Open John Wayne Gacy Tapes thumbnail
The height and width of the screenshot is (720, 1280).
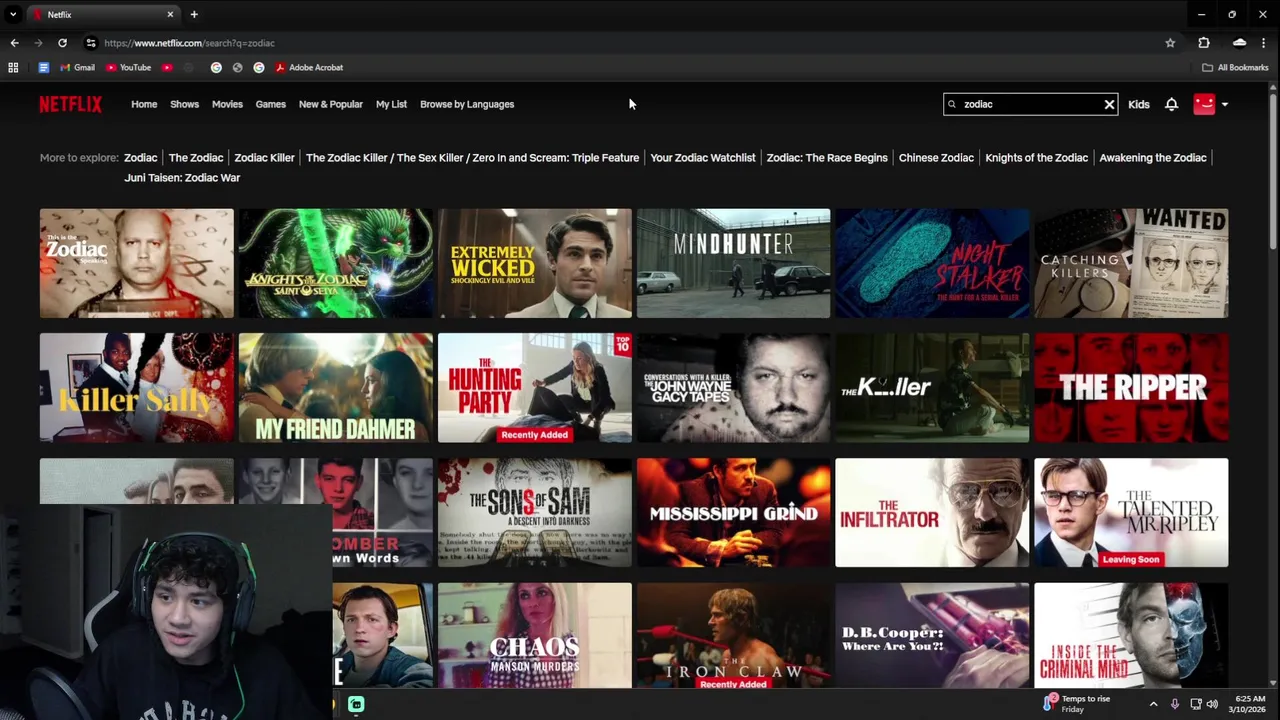click(x=734, y=388)
